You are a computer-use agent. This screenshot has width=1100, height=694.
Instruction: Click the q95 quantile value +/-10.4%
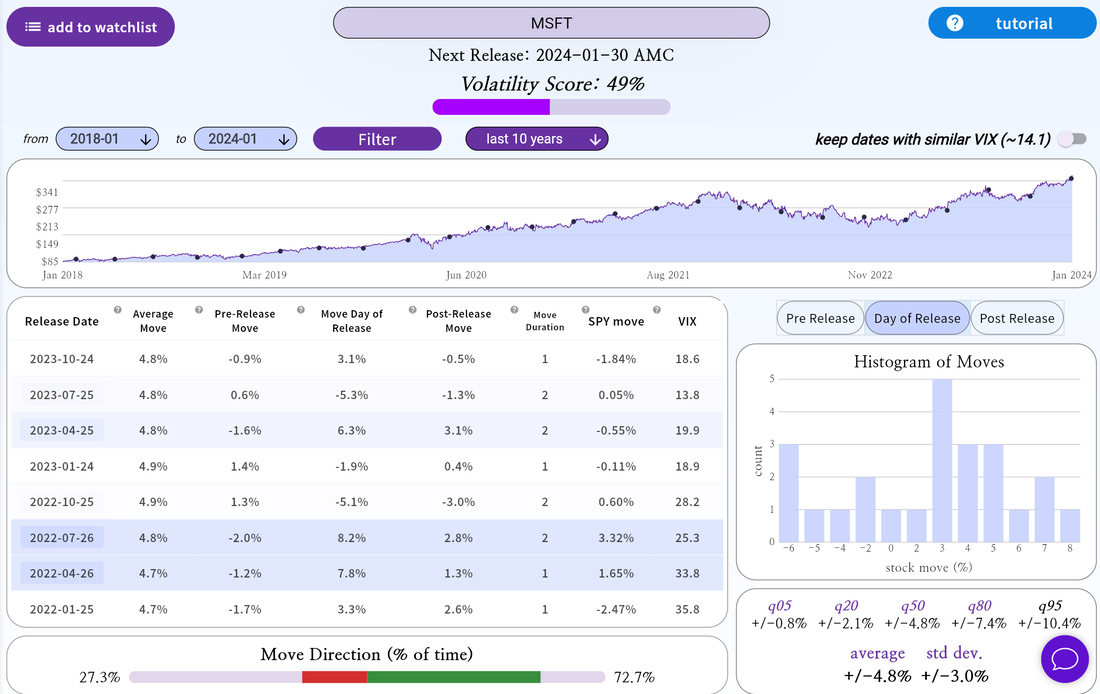[1049, 623]
